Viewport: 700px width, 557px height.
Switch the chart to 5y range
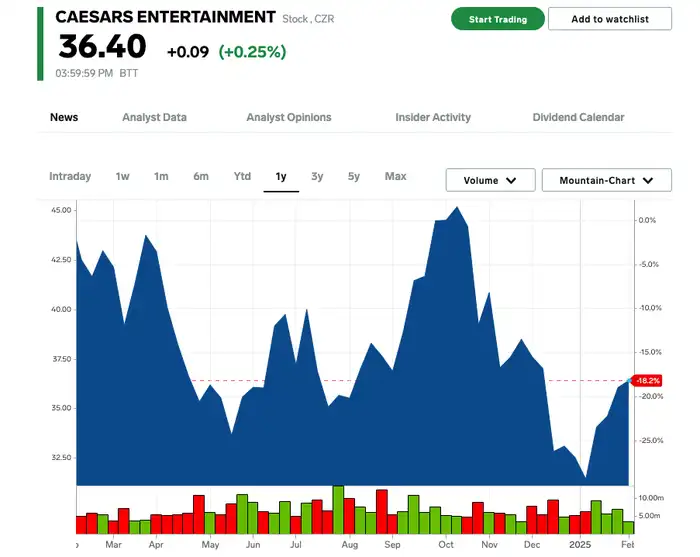point(354,177)
